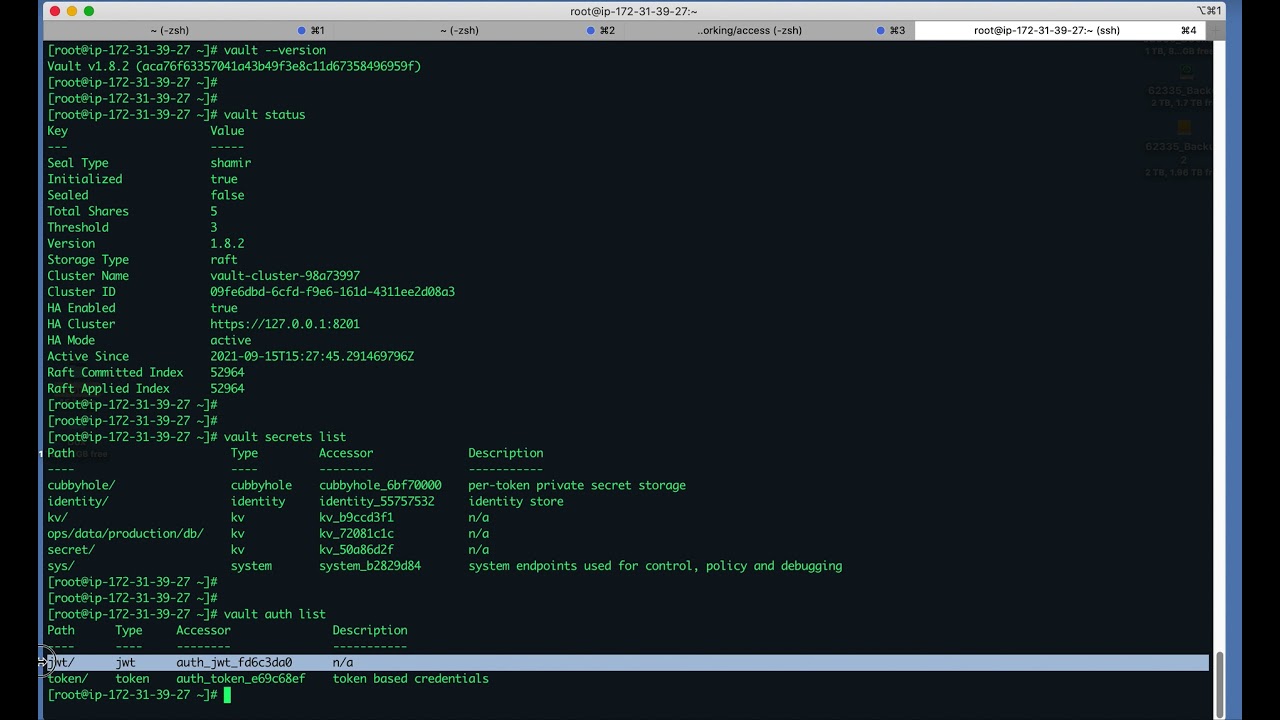Click the Version value '1.8.2'
Screen dimensions: 1280x720
tap(227, 243)
